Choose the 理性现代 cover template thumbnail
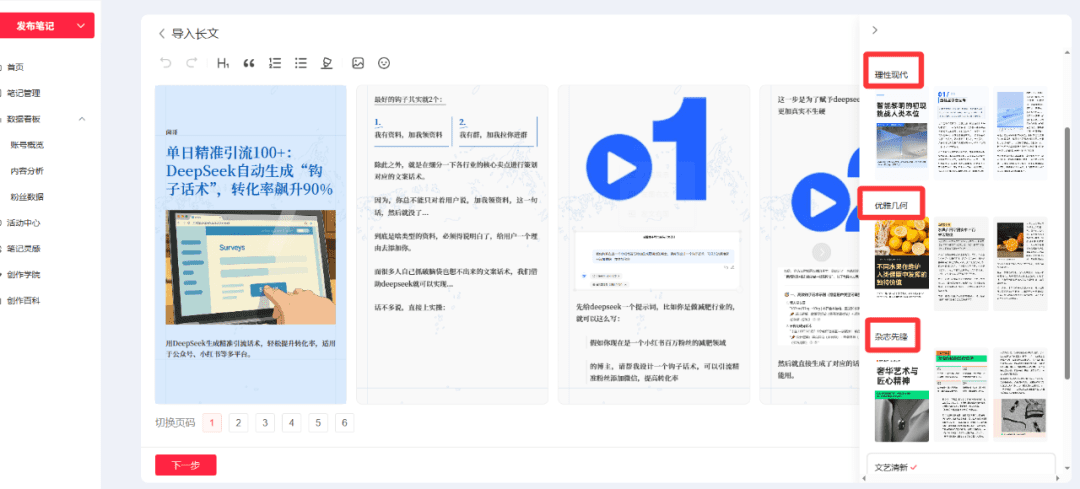Screen dimensions: 1080x489 901,132
